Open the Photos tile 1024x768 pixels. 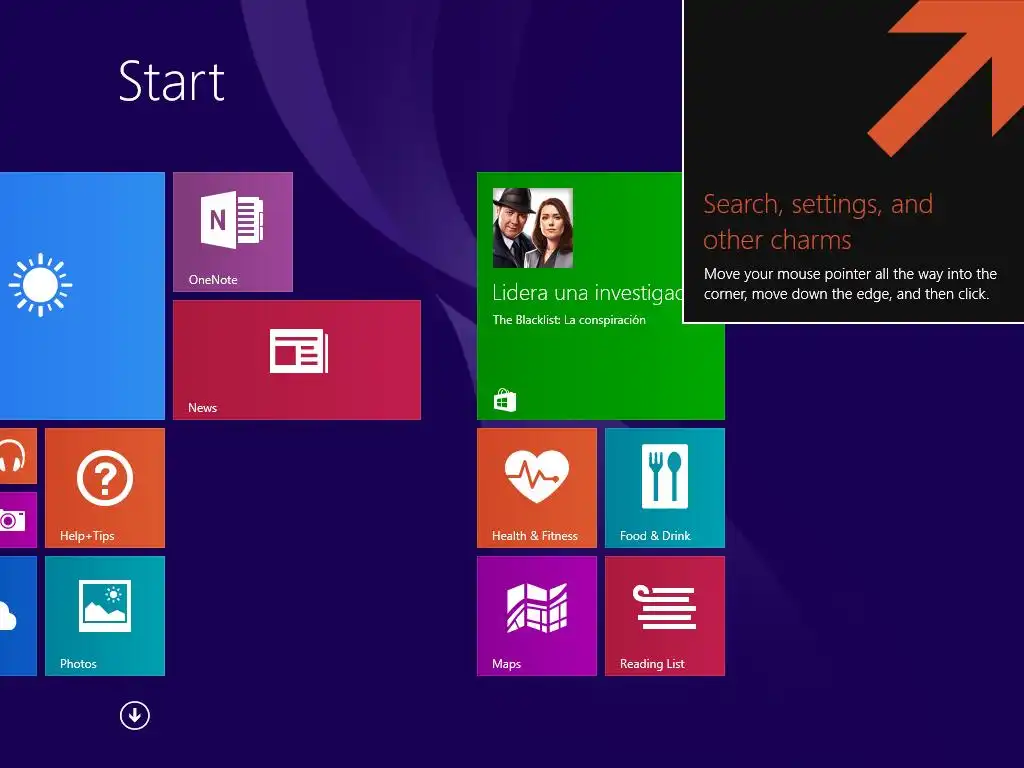click(x=104, y=616)
